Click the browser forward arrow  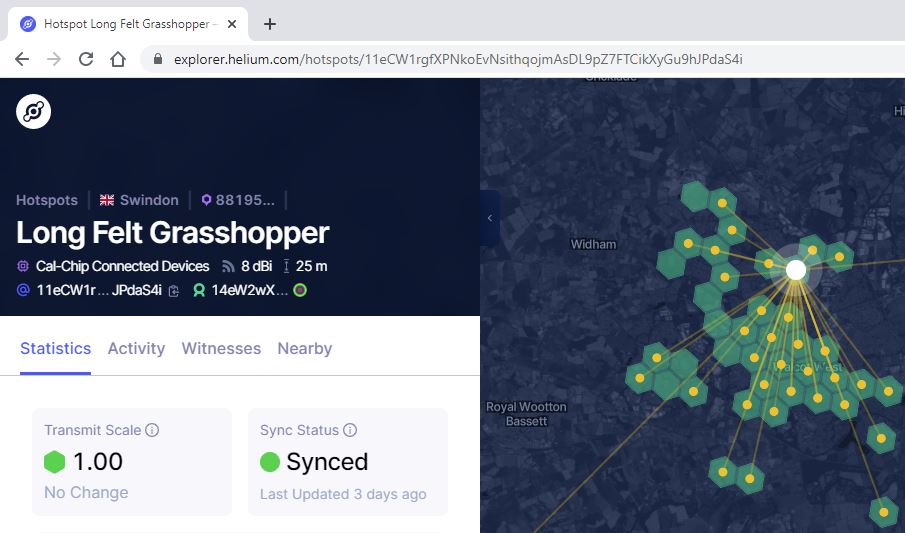(54, 59)
